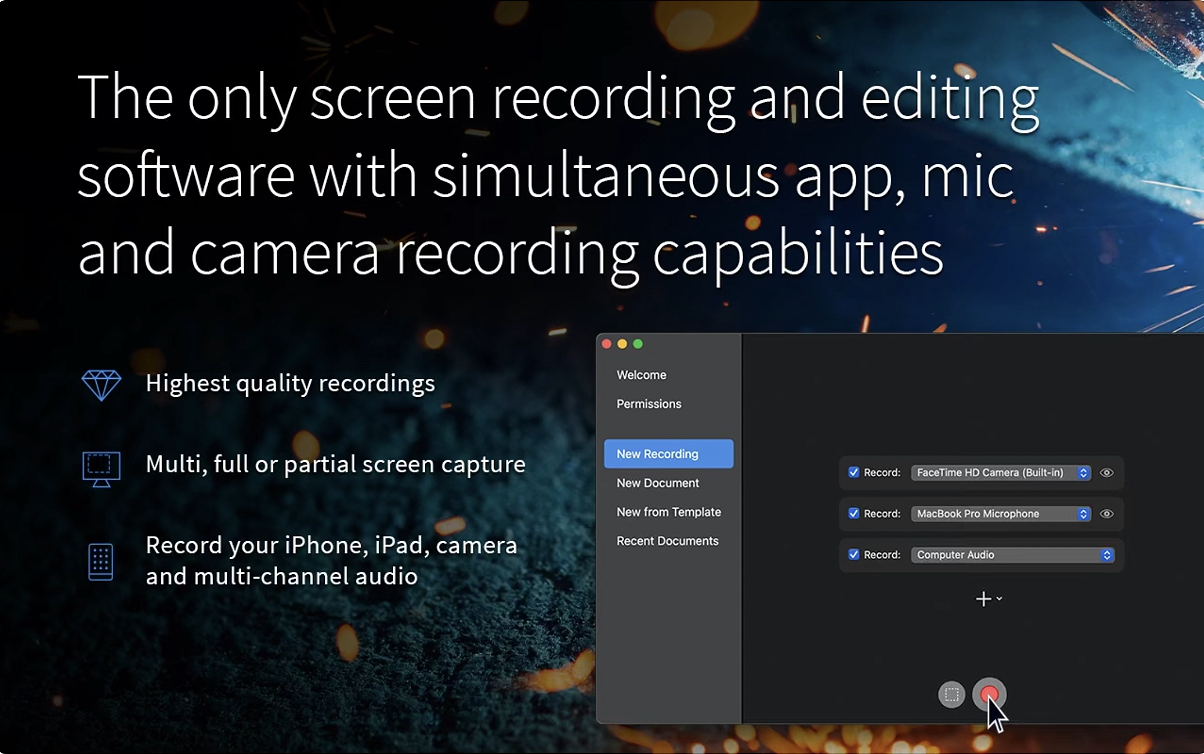Click the red record button
The width and height of the screenshot is (1204, 754).
(x=989, y=694)
